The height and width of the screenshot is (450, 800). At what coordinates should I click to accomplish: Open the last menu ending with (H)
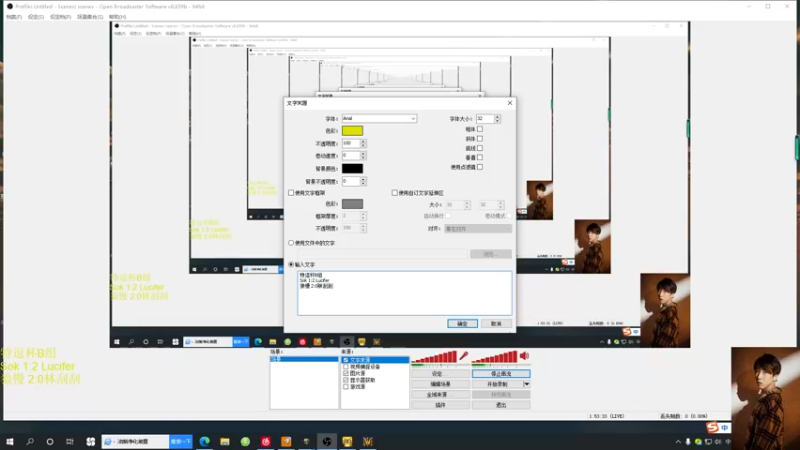coord(117,17)
